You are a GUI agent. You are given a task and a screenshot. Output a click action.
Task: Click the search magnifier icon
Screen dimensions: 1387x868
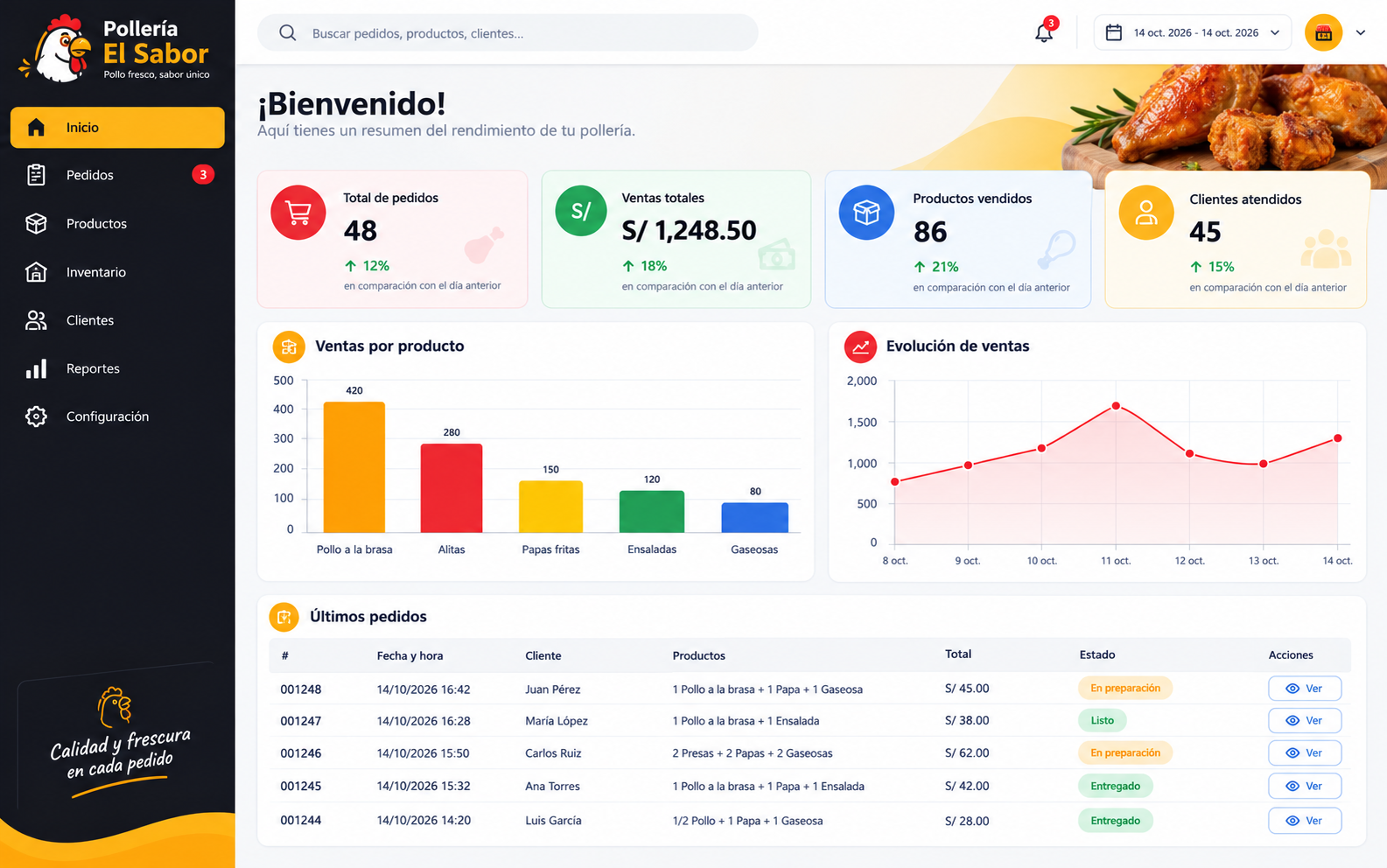pyautogui.click(x=287, y=33)
